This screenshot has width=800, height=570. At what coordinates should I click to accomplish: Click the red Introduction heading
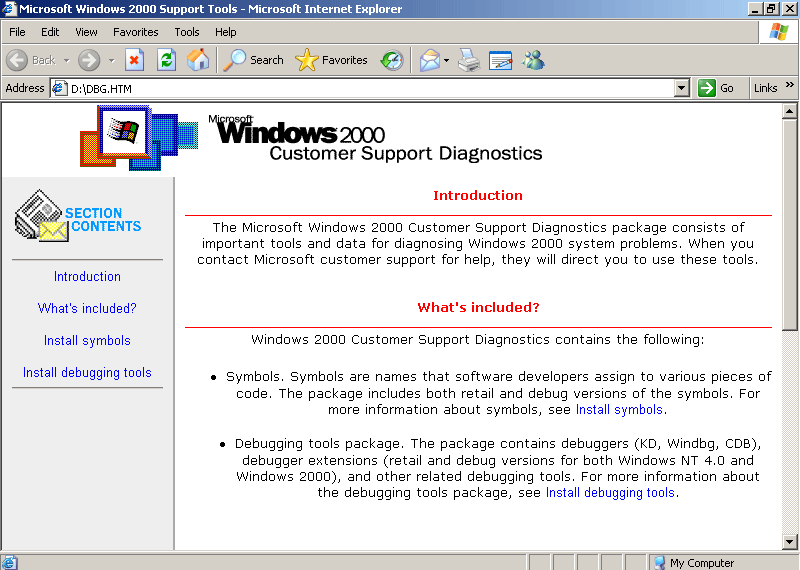coord(478,195)
